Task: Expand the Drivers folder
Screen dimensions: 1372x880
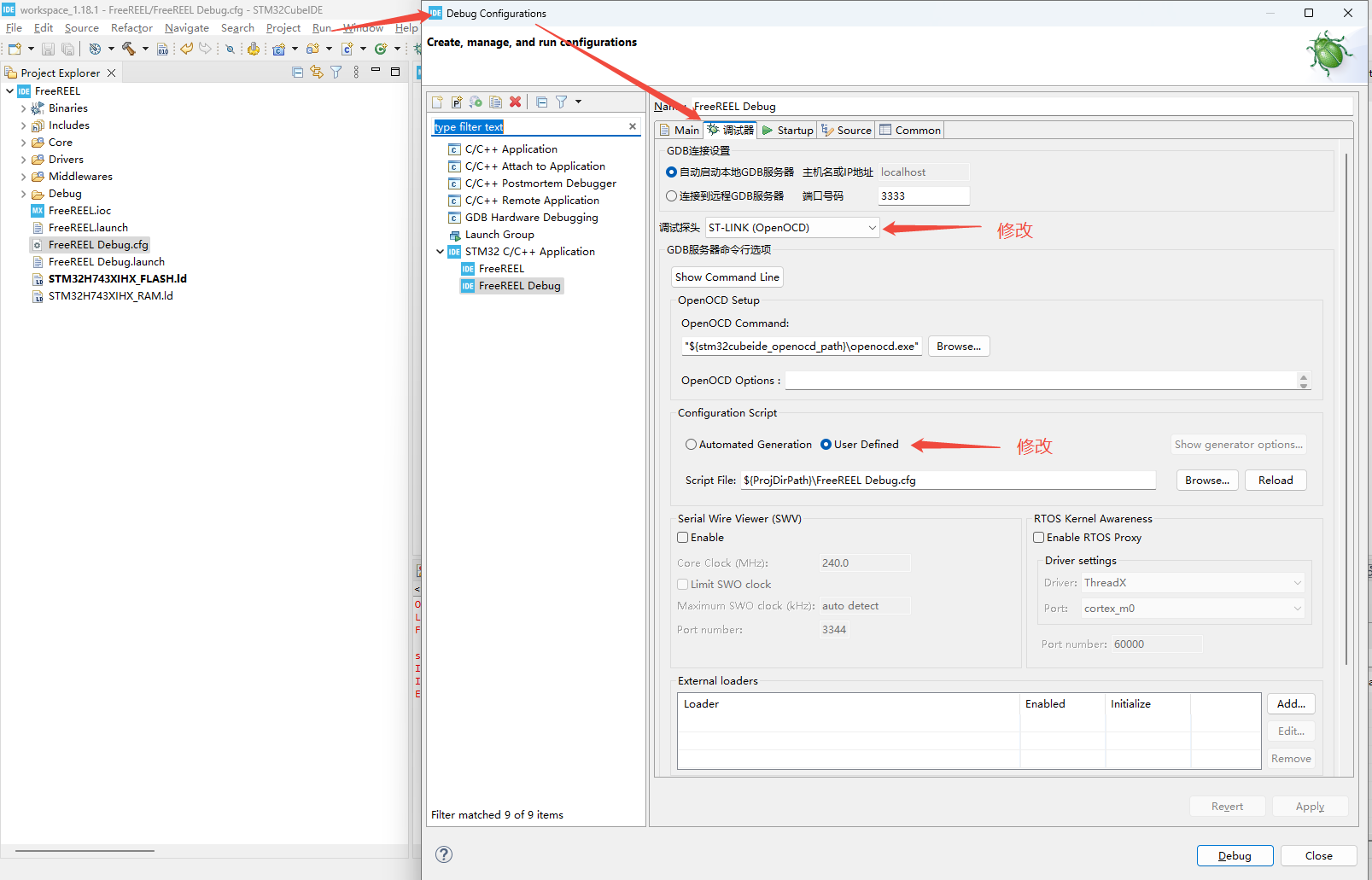Action: pos(23,160)
